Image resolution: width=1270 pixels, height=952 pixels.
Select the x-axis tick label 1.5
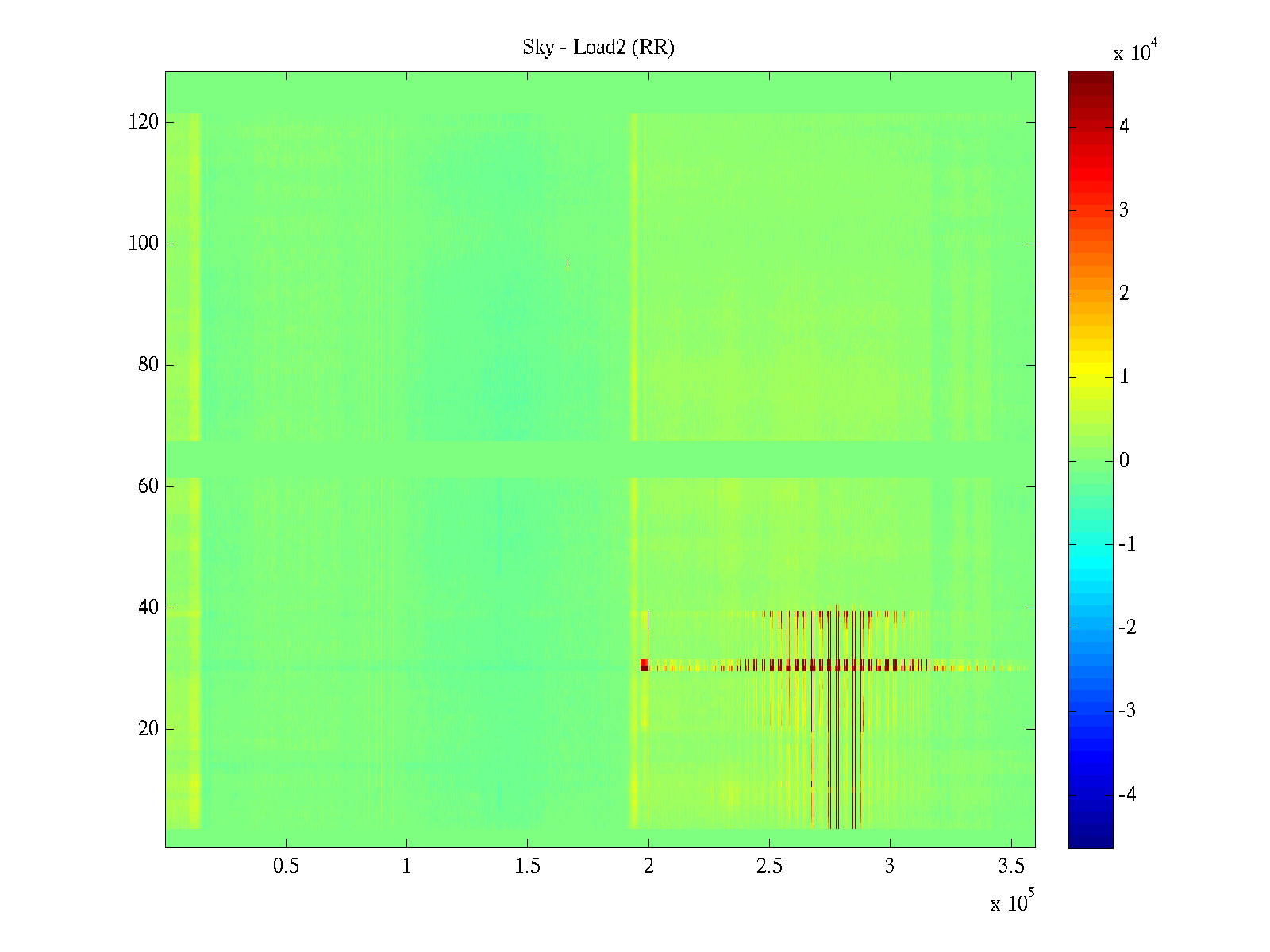[x=527, y=866]
